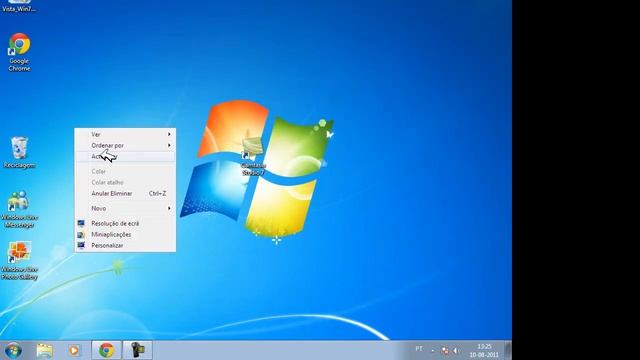Click the Ver submenu arrow
Image resolution: width=640 pixels, height=360 pixels.
(169, 134)
